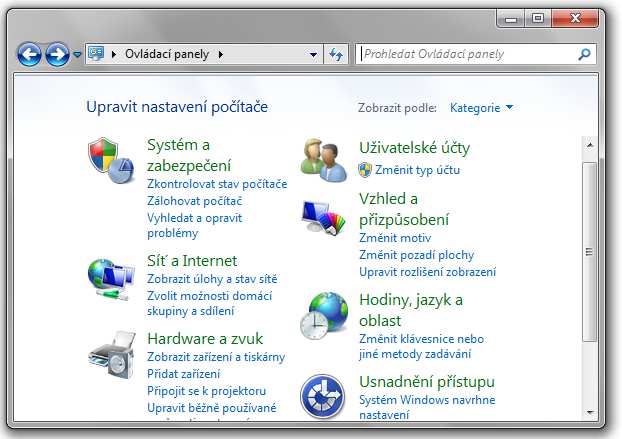622x439 pixels.
Task: Open Zálohovat počítač link
Action: click(194, 201)
